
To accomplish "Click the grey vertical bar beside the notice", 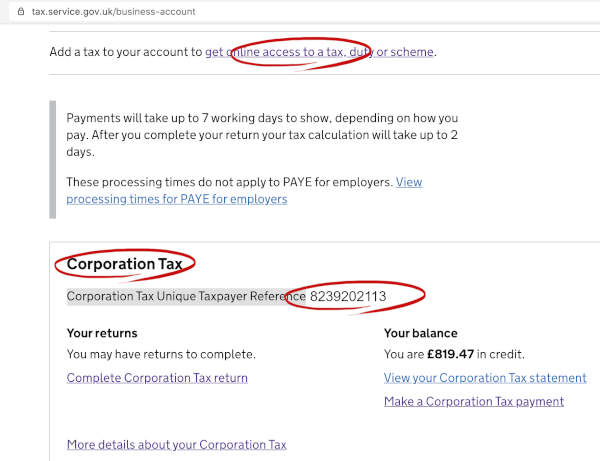I will pyautogui.click(x=52, y=158).
